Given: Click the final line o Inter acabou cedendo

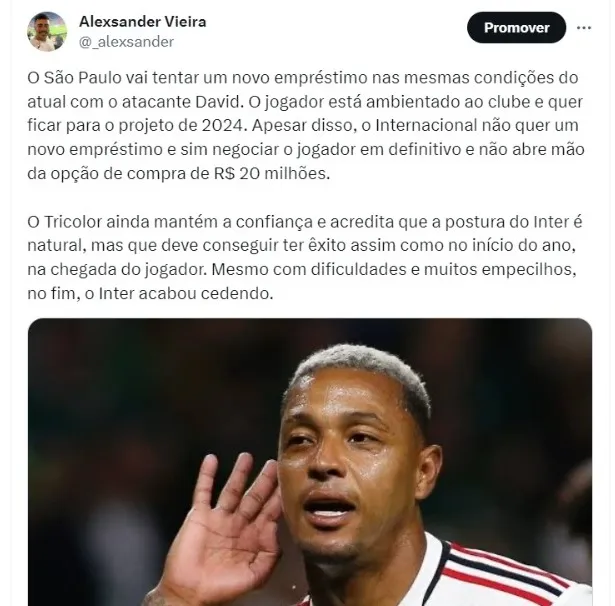Looking at the screenshot, I should 178,293.
